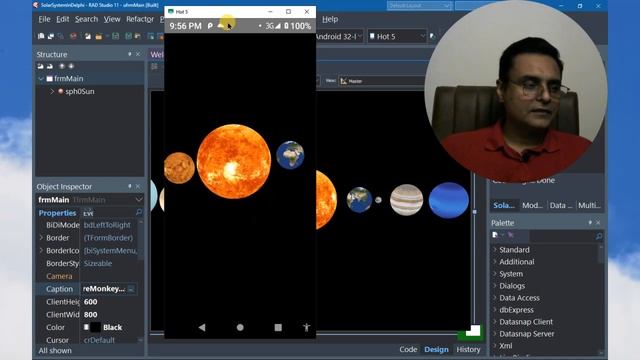Click the Save icon in main toolbar

coord(116,36)
